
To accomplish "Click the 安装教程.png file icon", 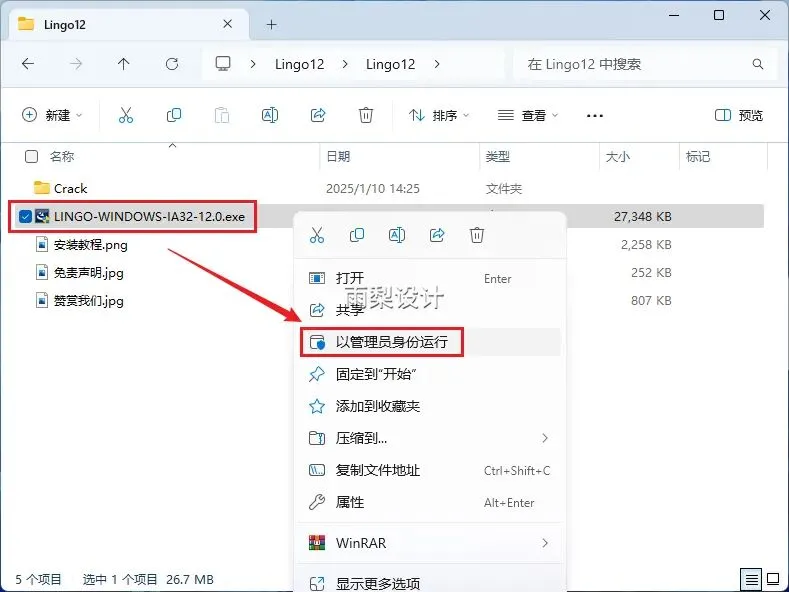I will coord(42,245).
